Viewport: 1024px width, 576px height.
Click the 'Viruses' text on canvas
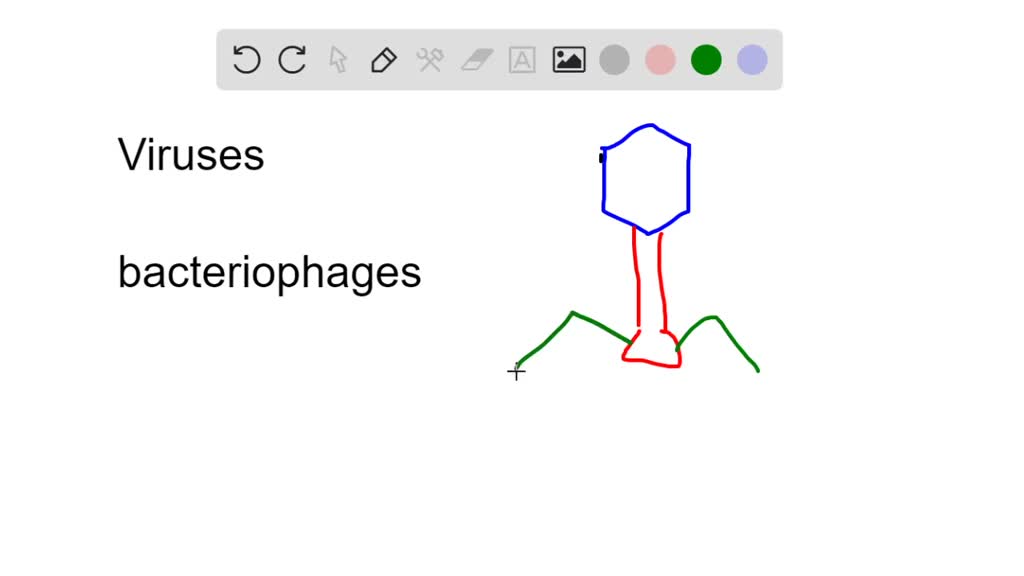pos(191,155)
